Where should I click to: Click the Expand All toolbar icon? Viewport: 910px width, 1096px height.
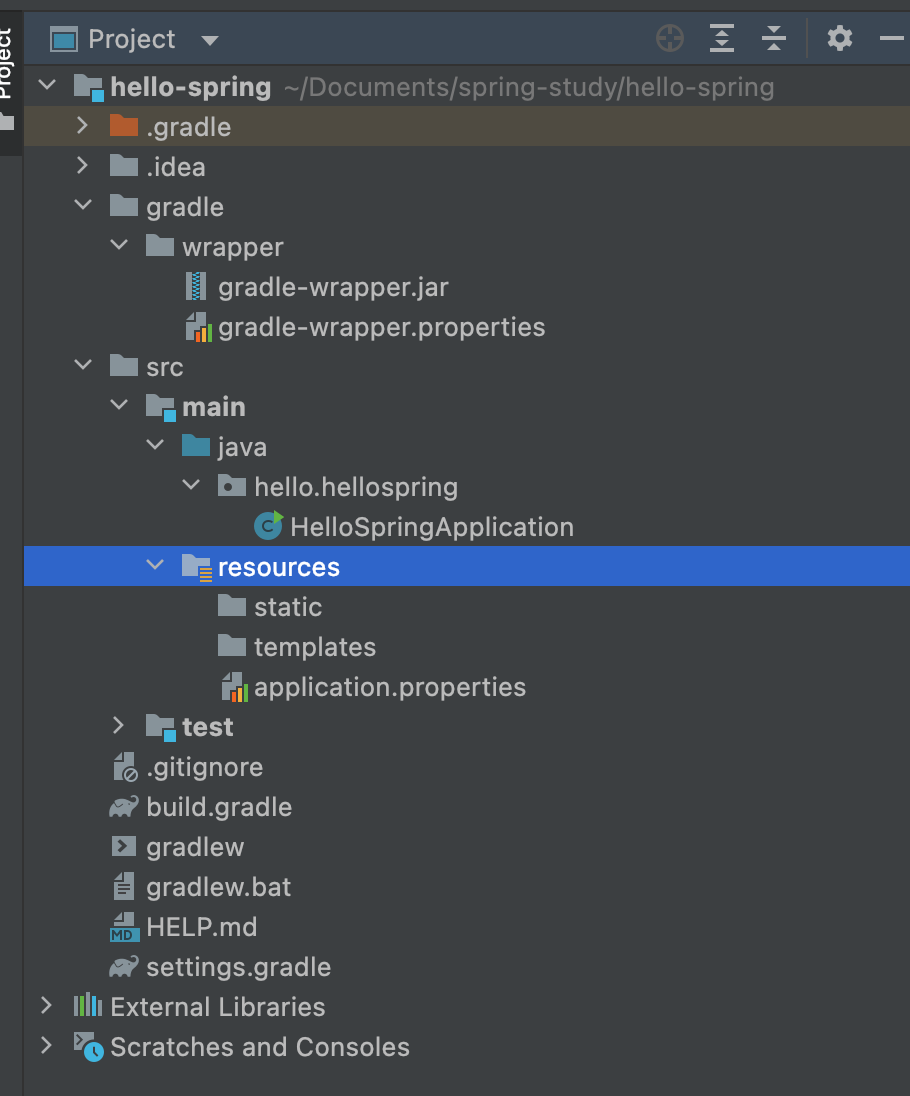[x=721, y=38]
